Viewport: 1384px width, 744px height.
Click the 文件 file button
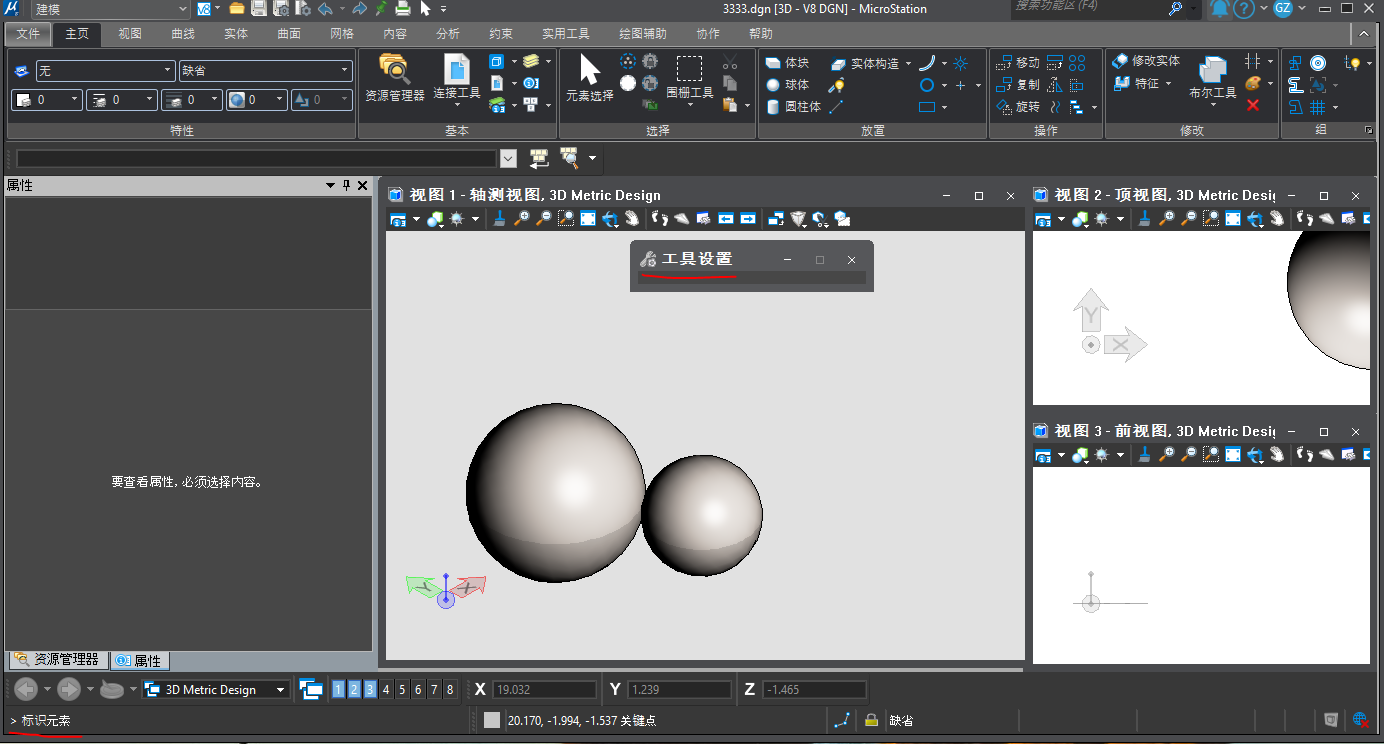[x=28, y=34]
